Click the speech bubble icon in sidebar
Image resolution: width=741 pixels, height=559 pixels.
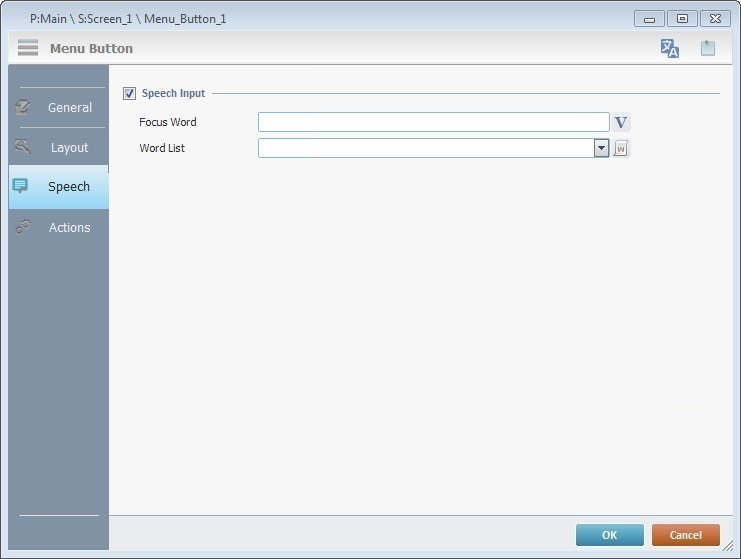[x=21, y=186]
